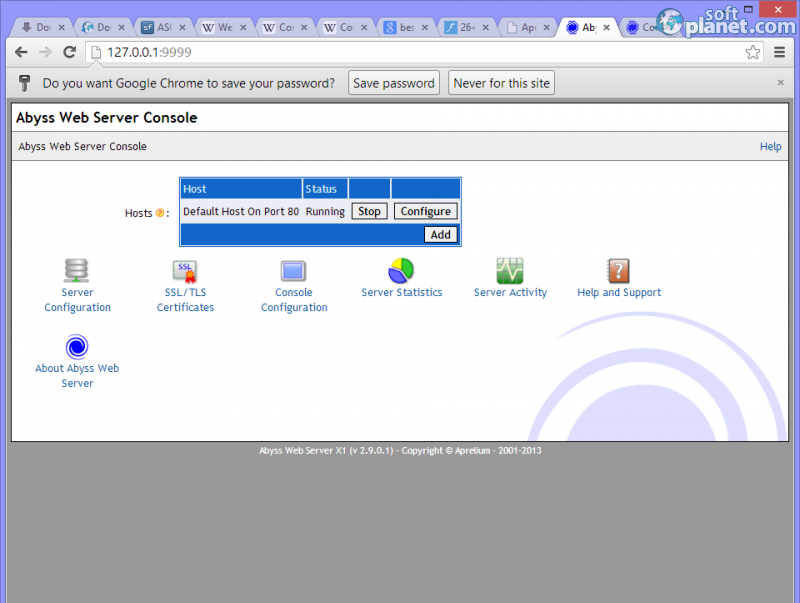The image size is (800, 603).
Task: Open the Help and Support icon
Action: pyautogui.click(x=618, y=270)
